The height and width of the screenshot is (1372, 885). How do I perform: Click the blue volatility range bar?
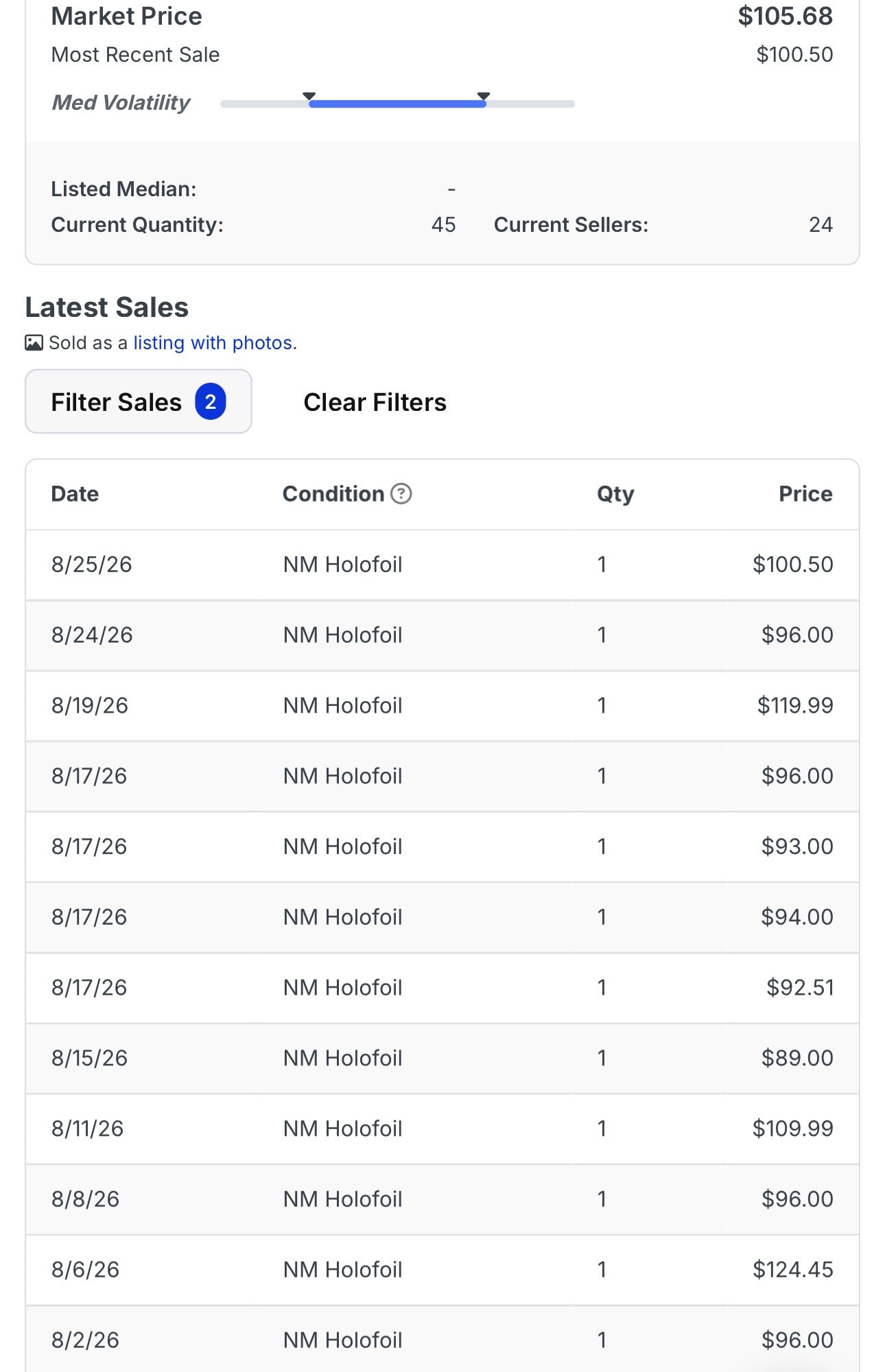pos(397,104)
